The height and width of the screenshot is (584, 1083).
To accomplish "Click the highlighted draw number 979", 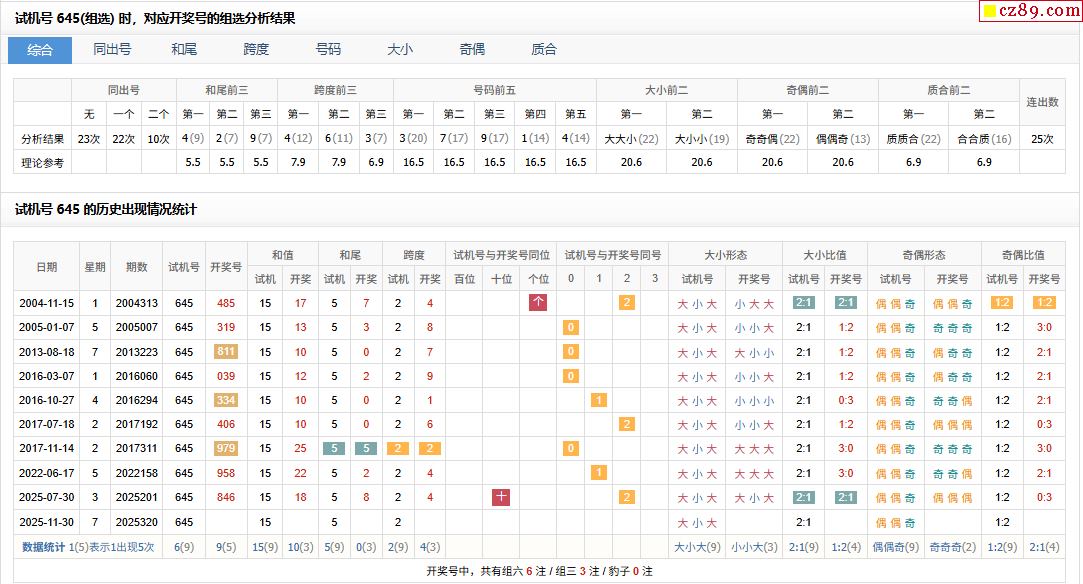I will 226,449.
